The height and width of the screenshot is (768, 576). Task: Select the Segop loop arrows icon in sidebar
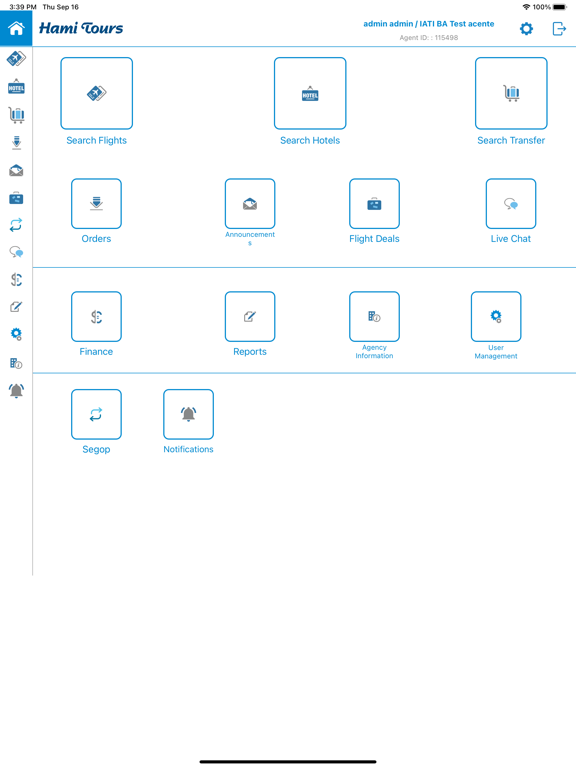[16, 225]
